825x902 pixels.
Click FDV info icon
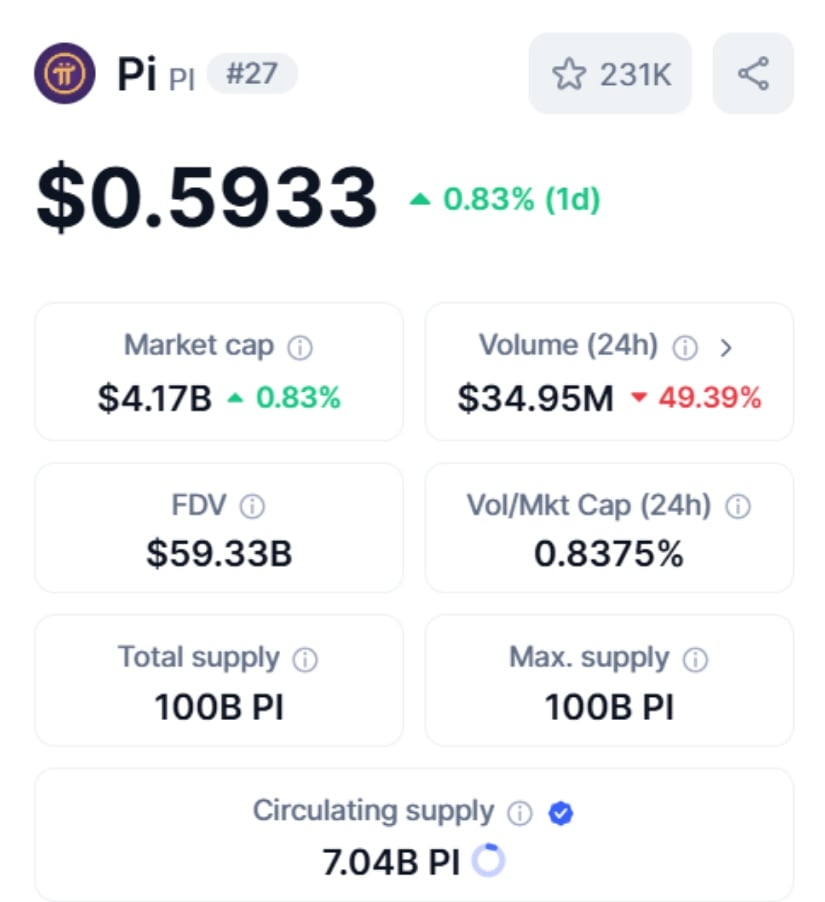(253, 507)
